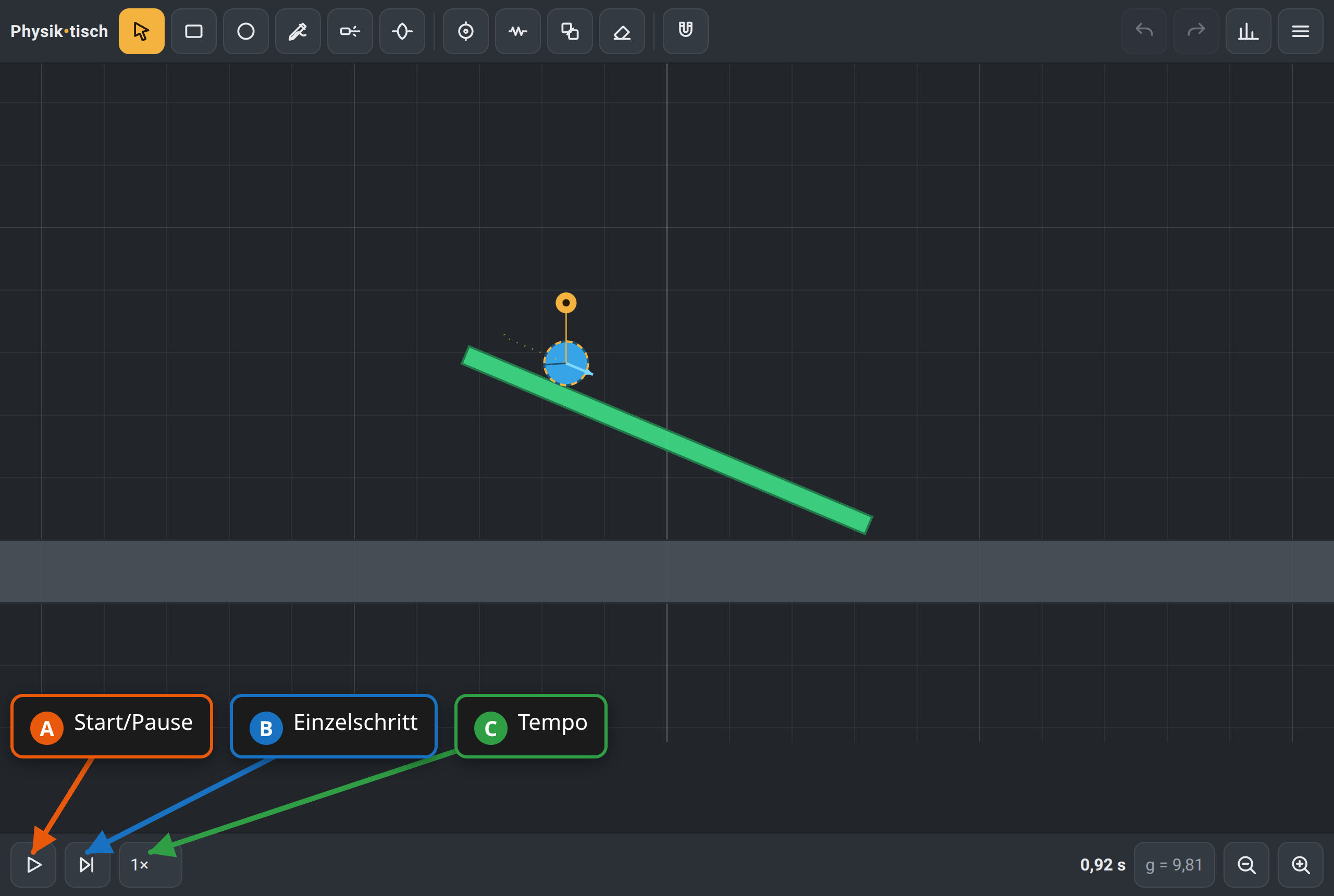
Task: Click the 0,92 s elapsed time readout
Action: click(1102, 865)
